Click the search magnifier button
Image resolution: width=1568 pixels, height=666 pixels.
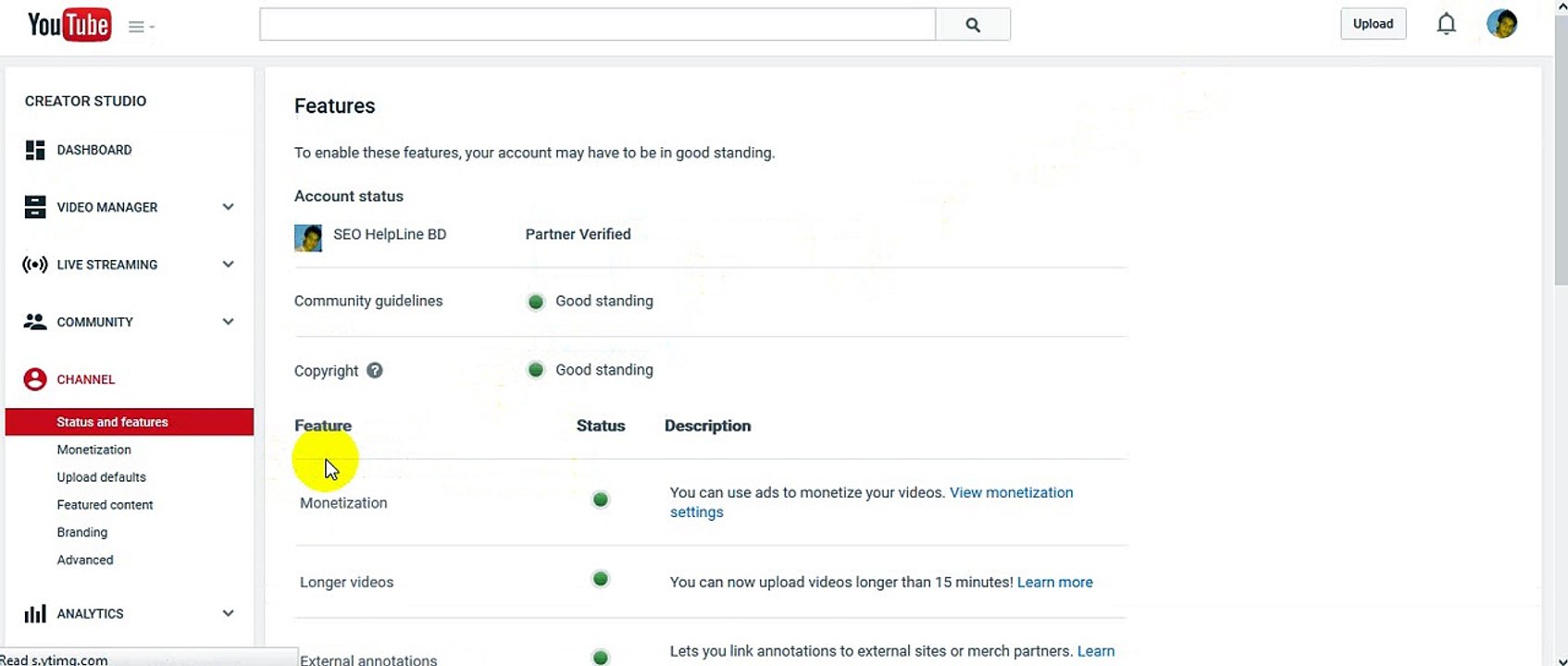click(x=973, y=25)
